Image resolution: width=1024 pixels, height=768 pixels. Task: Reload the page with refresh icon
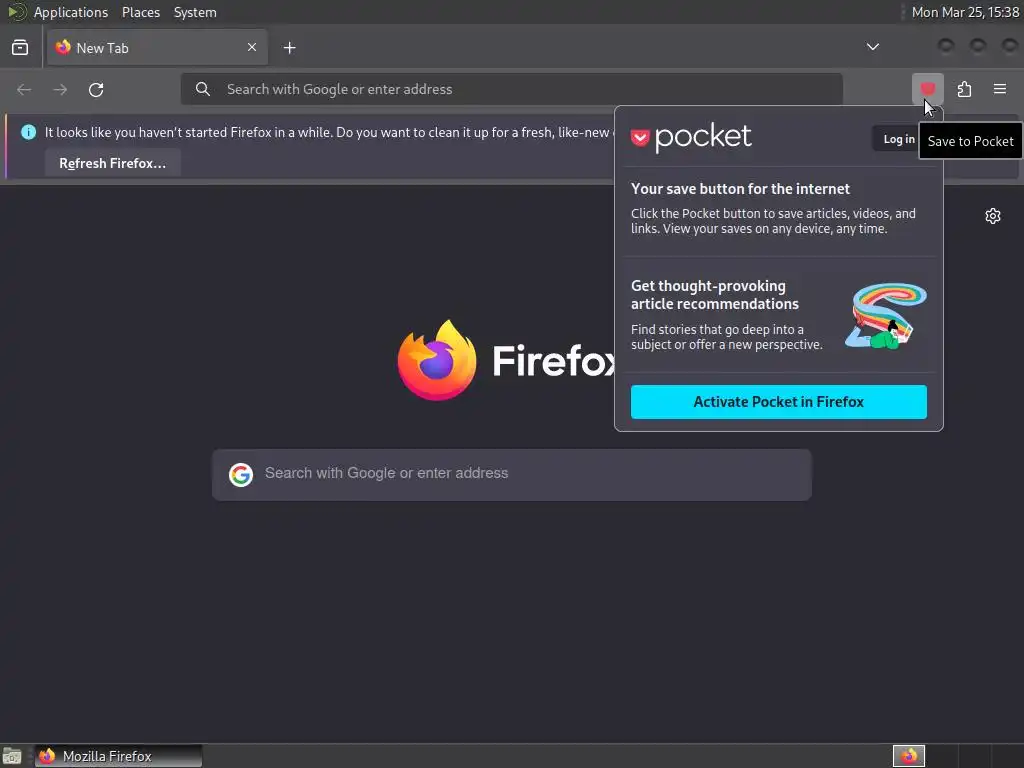click(96, 89)
